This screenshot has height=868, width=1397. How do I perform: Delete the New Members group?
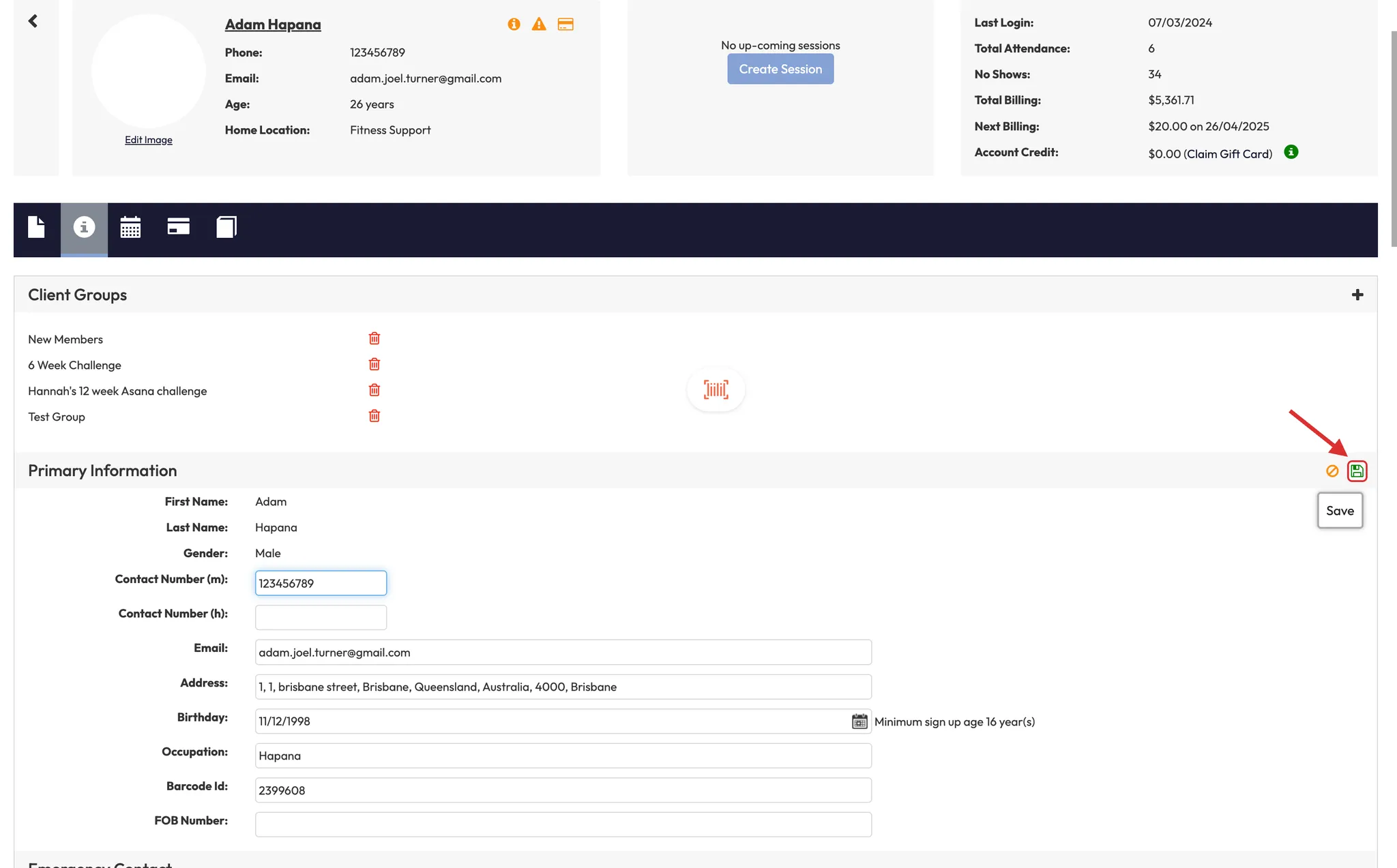[374, 338]
